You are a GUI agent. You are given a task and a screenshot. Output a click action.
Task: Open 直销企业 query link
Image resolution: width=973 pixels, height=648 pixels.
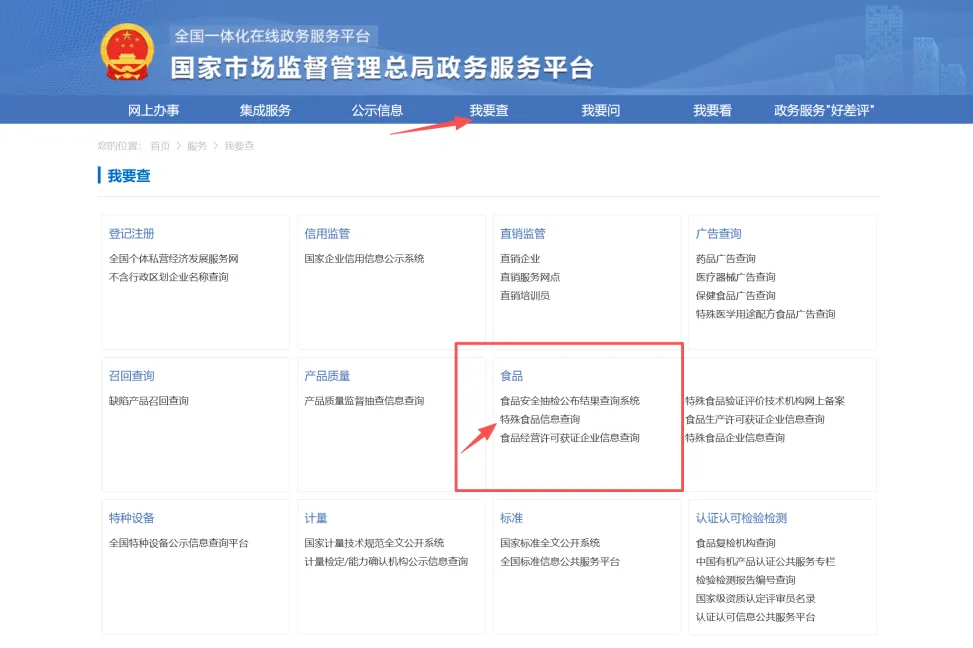point(518,257)
